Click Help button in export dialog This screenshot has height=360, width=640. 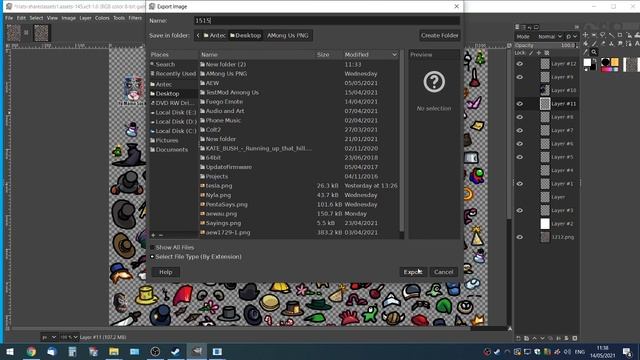(165, 272)
